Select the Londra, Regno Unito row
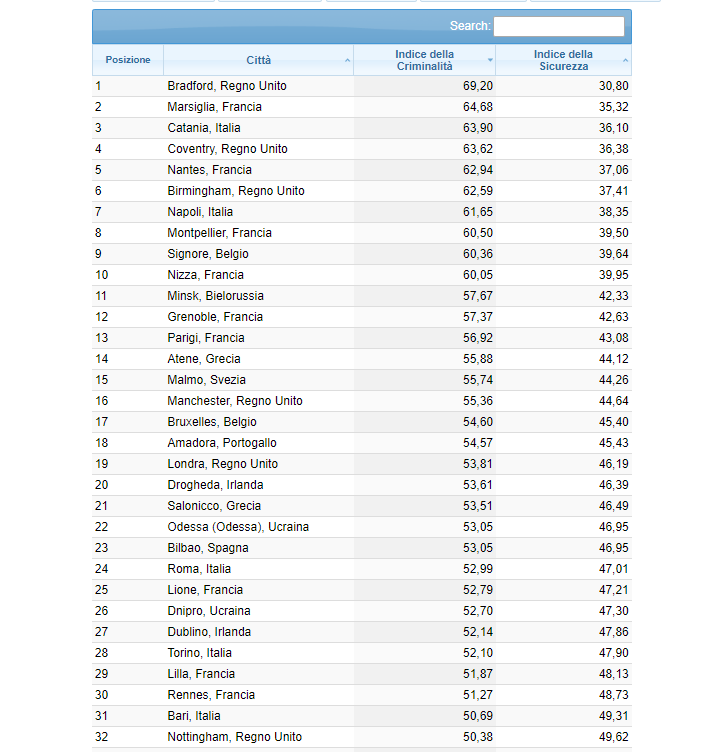 point(221,464)
